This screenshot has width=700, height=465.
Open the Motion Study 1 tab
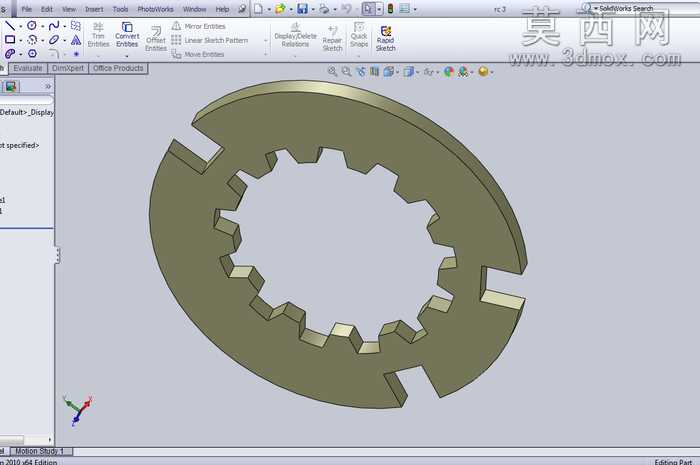[41, 451]
